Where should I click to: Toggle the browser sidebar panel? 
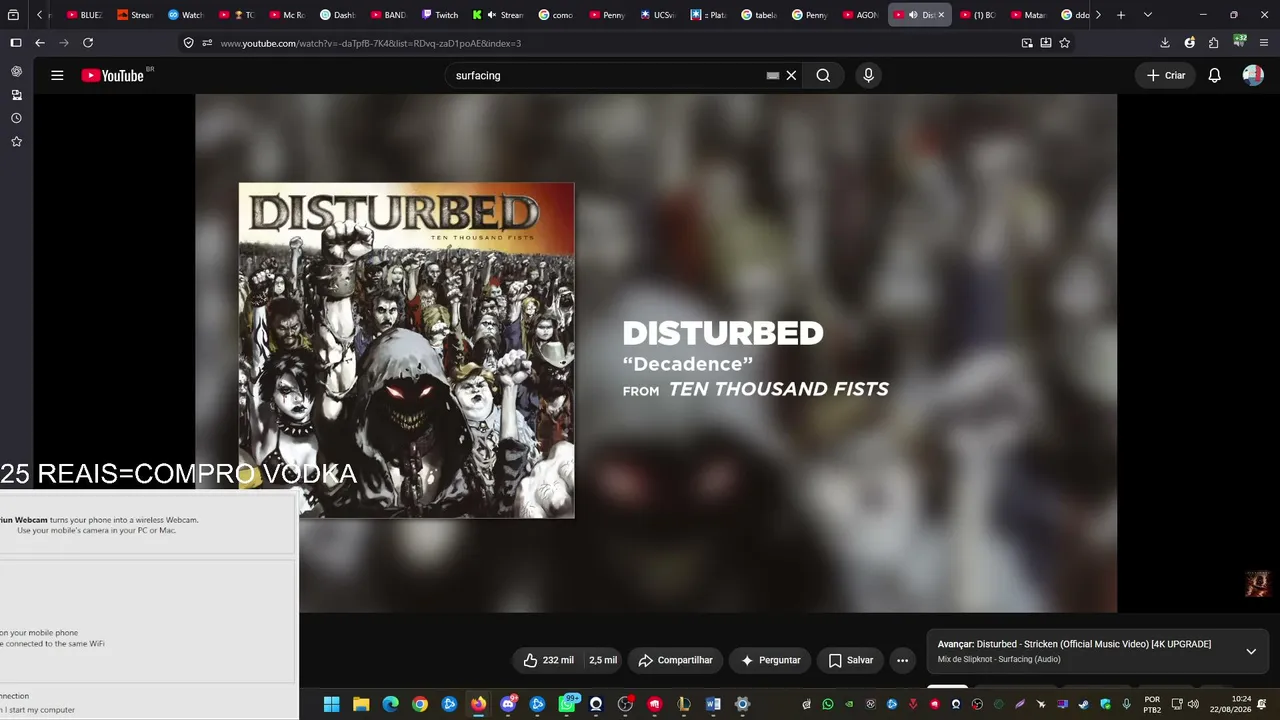15,43
